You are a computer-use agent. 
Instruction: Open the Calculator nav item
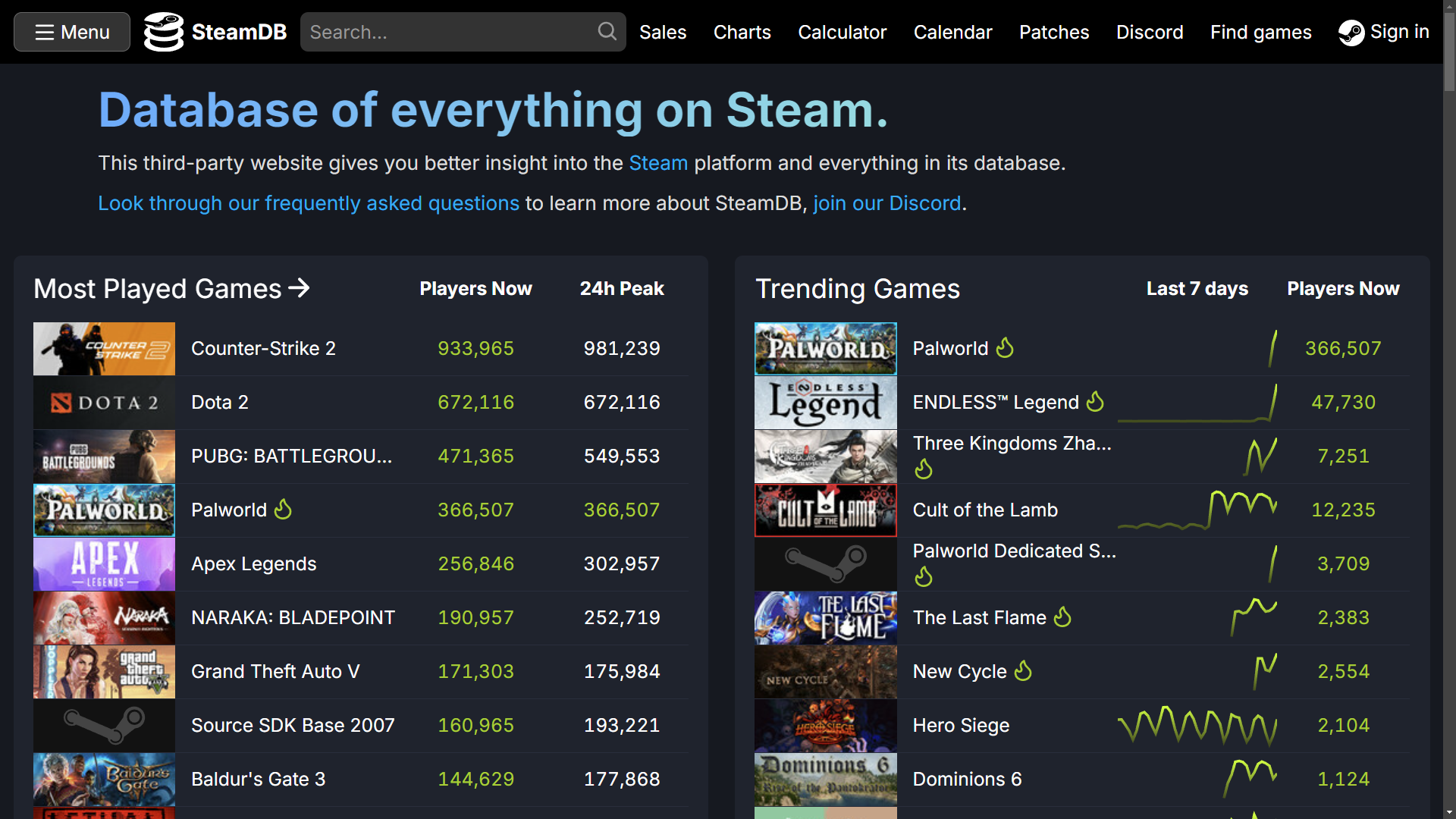point(842,32)
